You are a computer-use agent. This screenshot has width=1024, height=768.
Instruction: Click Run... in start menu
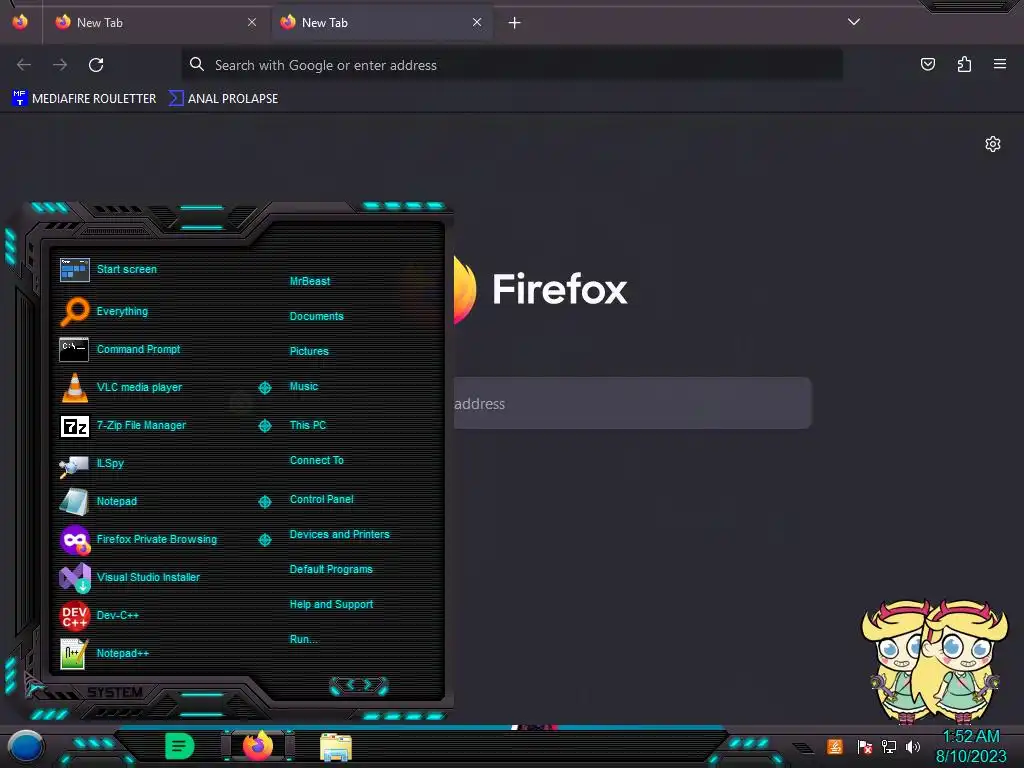pos(304,639)
